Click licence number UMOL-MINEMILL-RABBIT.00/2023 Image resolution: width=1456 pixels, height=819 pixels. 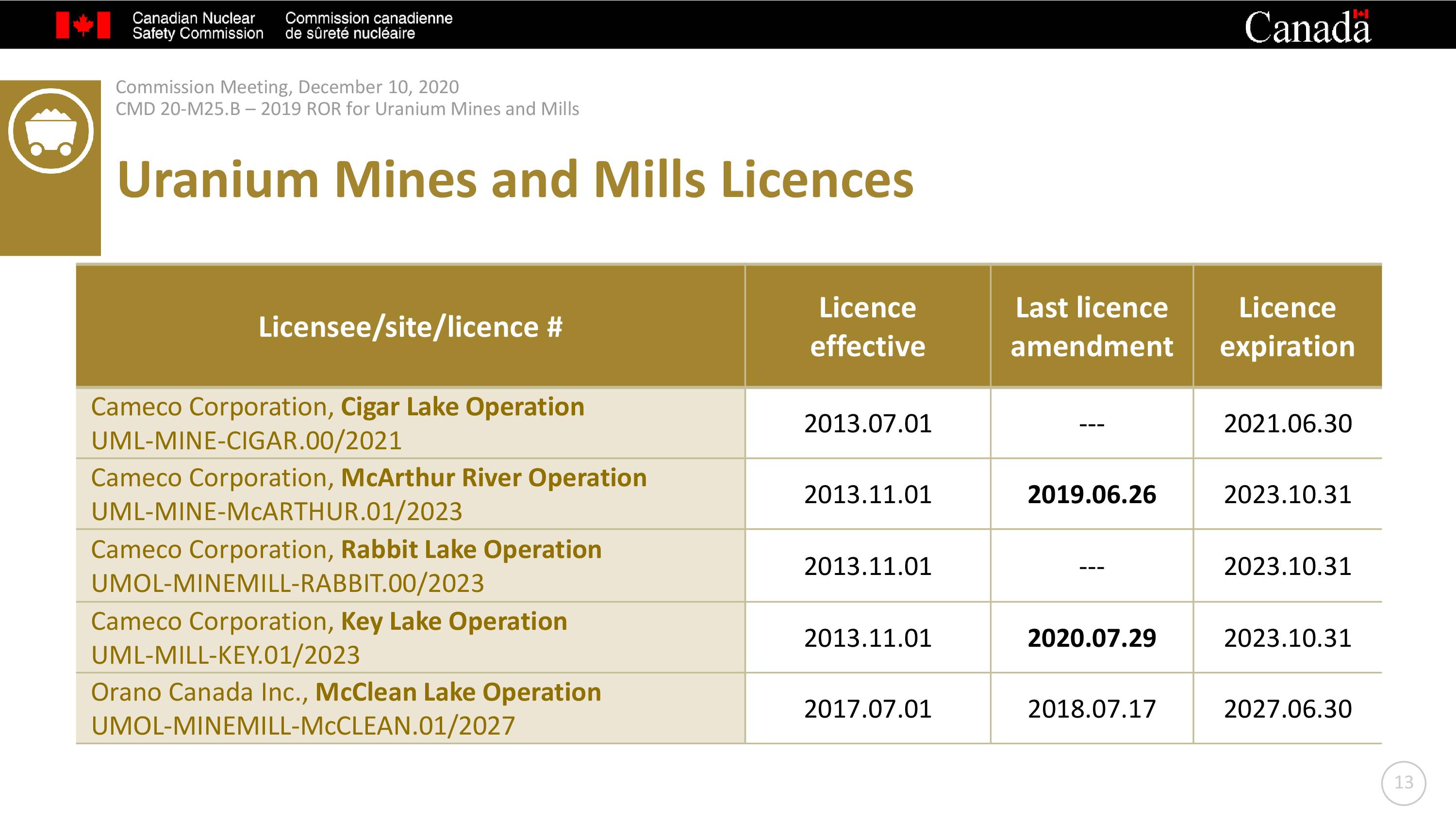click(288, 584)
